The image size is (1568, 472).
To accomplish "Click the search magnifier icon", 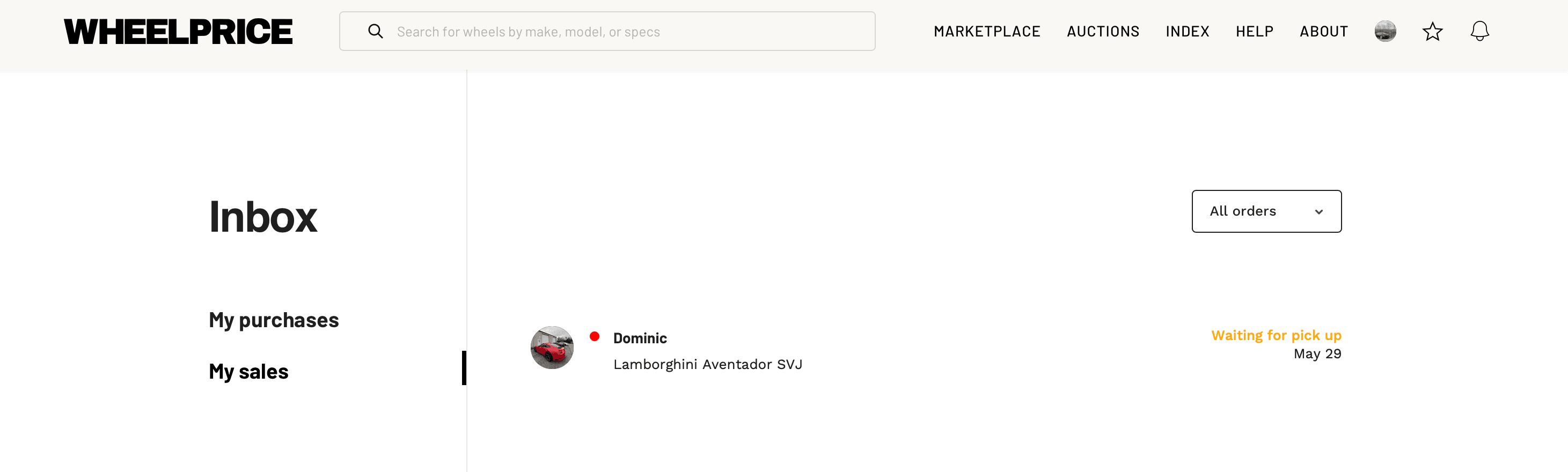I will click(x=376, y=31).
